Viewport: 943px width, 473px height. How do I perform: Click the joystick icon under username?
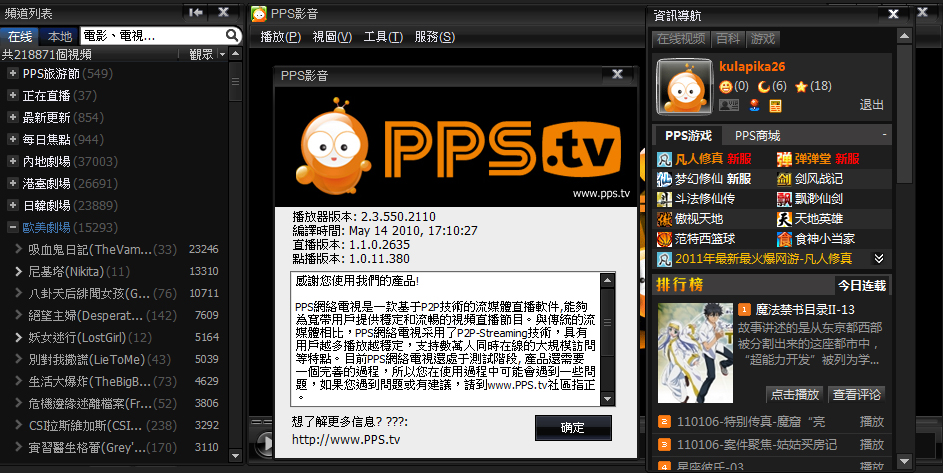click(x=755, y=105)
